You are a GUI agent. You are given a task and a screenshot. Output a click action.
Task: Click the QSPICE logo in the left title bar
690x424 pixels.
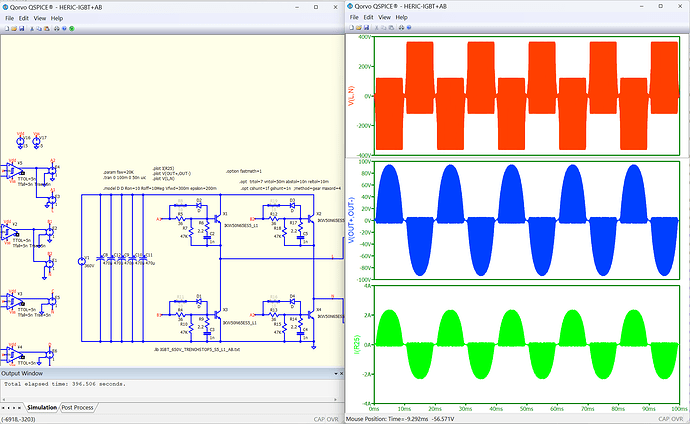(x=5, y=7)
